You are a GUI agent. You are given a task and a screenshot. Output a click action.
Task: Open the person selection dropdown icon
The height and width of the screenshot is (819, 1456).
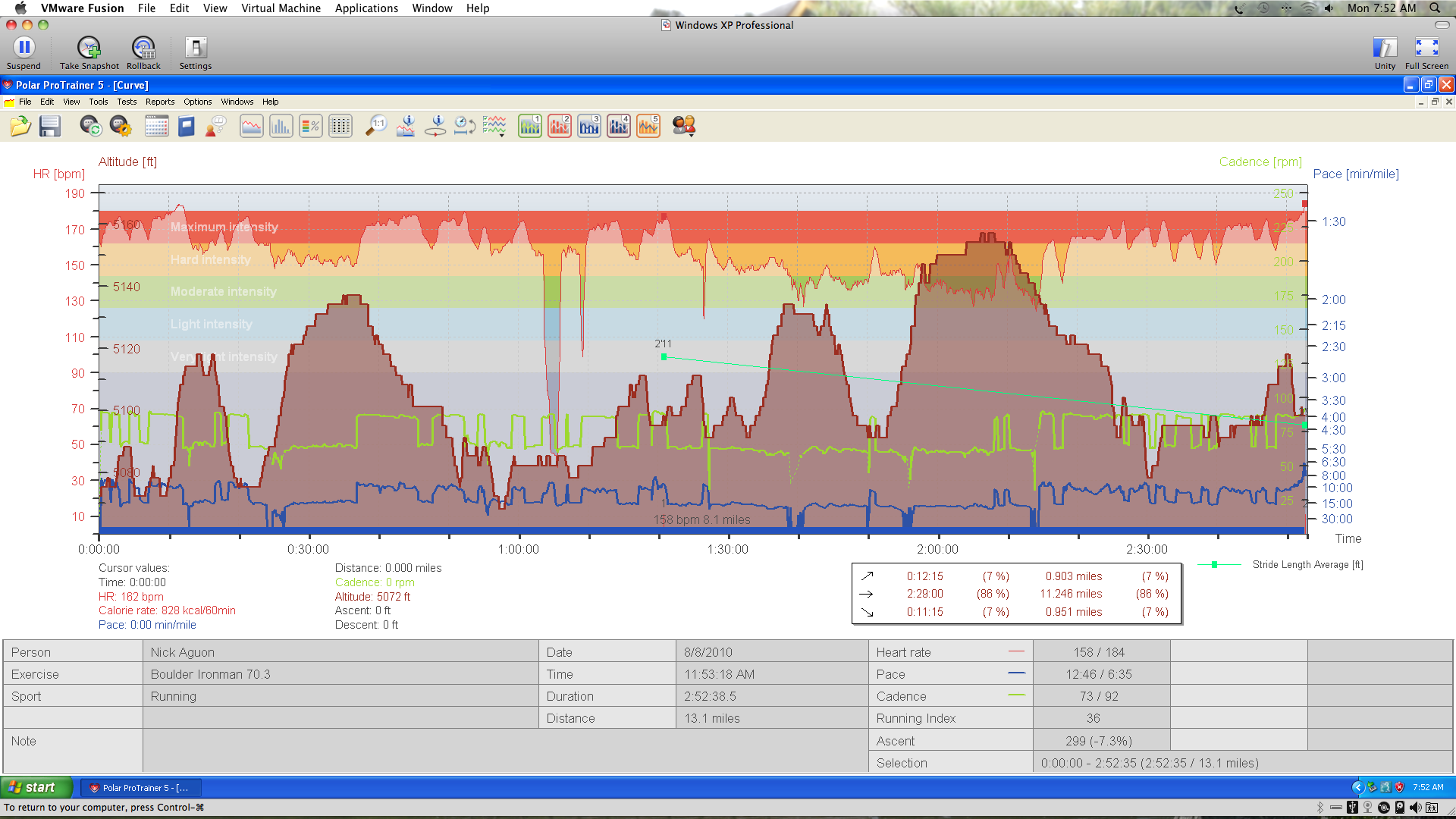(684, 127)
